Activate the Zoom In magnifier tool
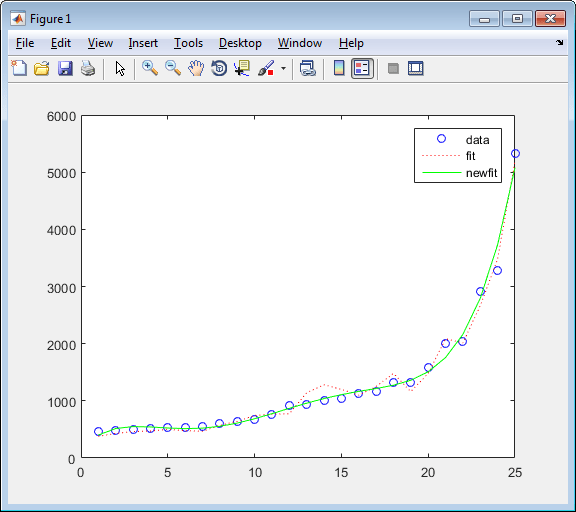576x512 pixels. click(x=150, y=68)
